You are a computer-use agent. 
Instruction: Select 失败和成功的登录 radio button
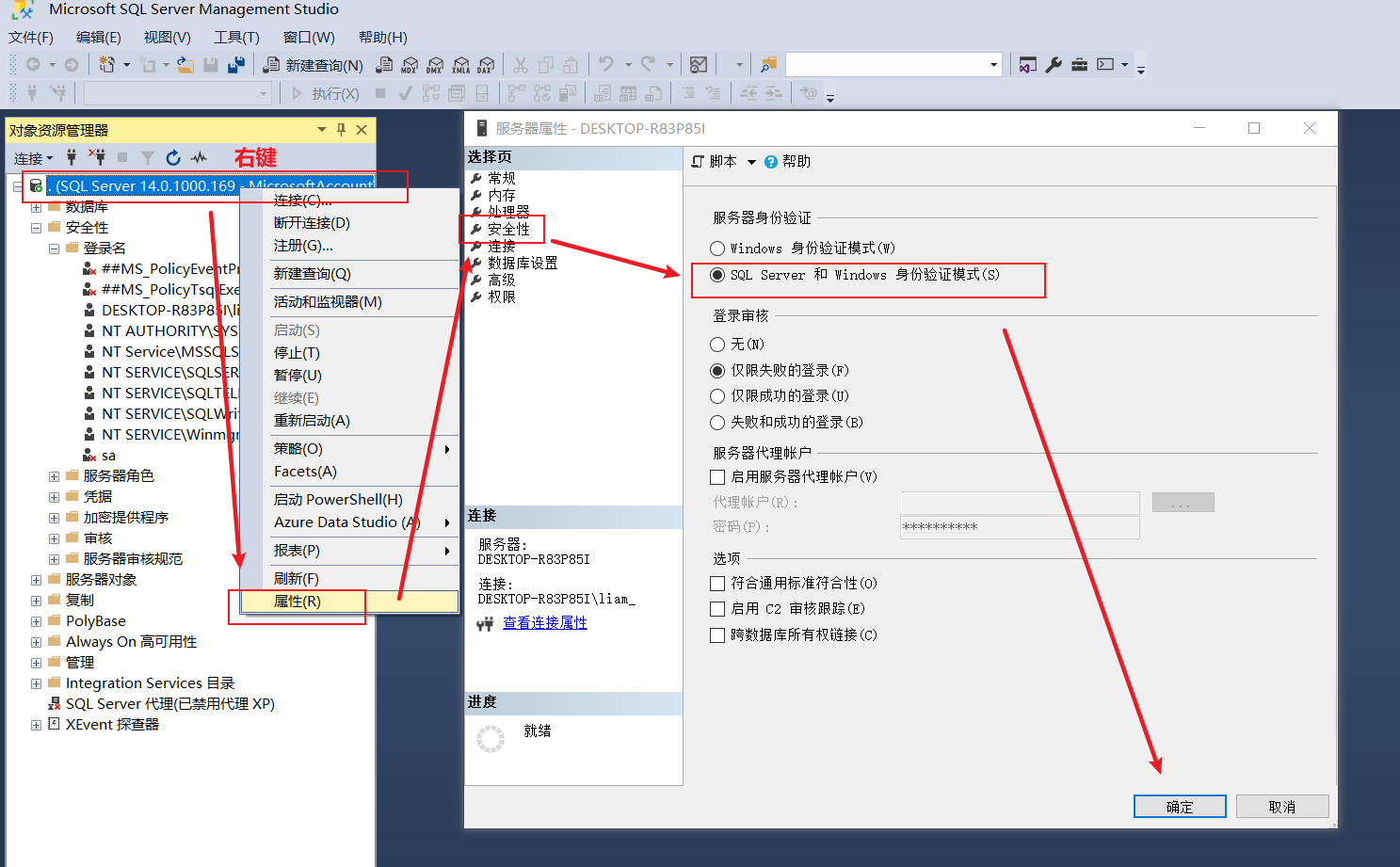(717, 423)
